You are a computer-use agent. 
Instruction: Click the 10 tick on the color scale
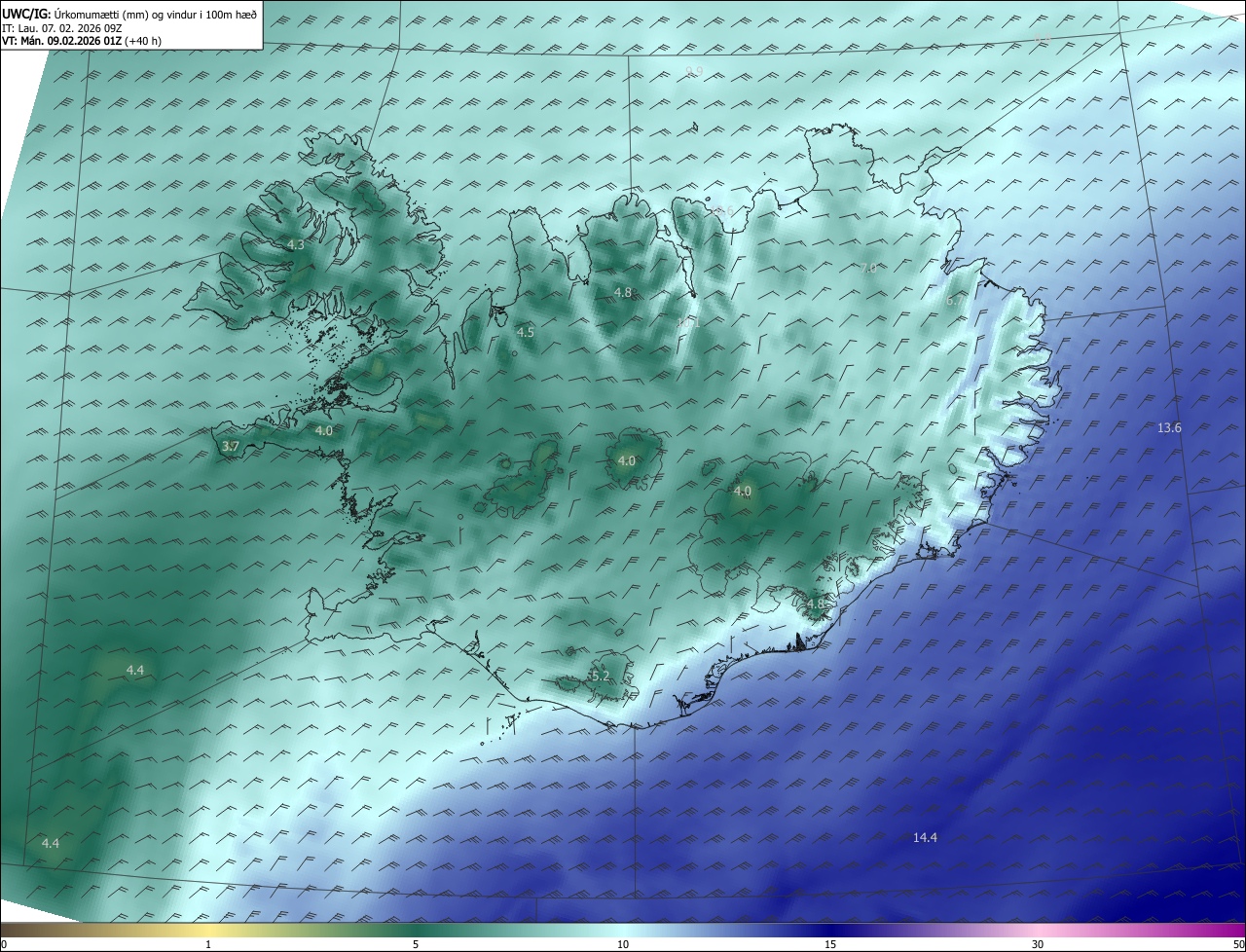coord(623,944)
